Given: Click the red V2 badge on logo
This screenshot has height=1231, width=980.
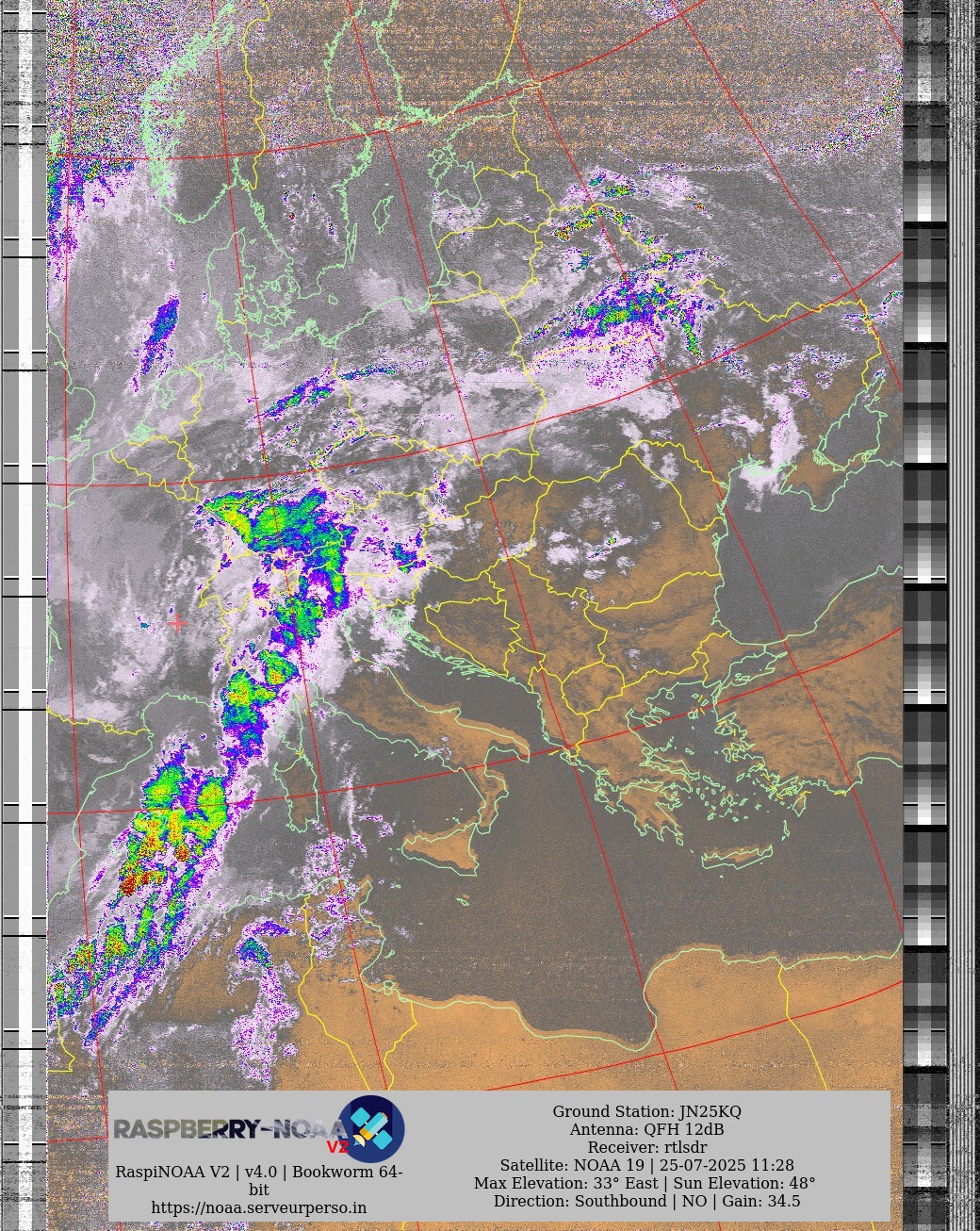Looking at the screenshot, I should (x=336, y=1147).
